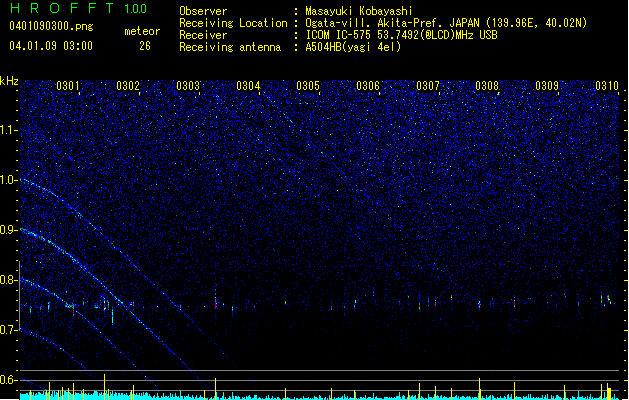Click the Receiver label
The width and height of the screenshot is (629, 400).
pos(203,35)
